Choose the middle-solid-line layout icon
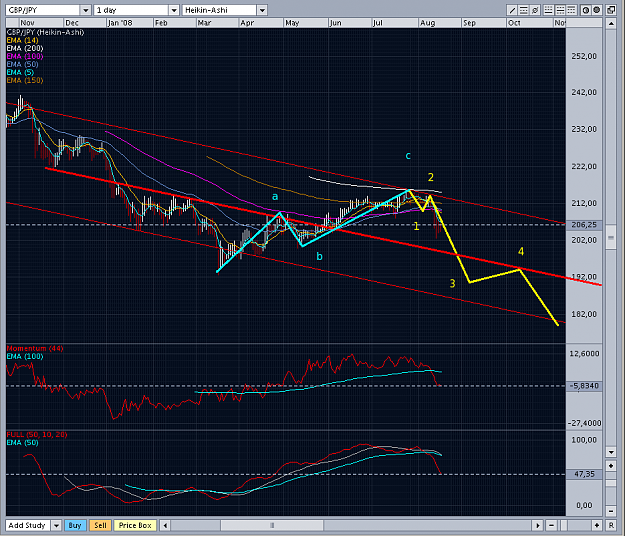The width and height of the screenshot is (625, 536). 560,10
